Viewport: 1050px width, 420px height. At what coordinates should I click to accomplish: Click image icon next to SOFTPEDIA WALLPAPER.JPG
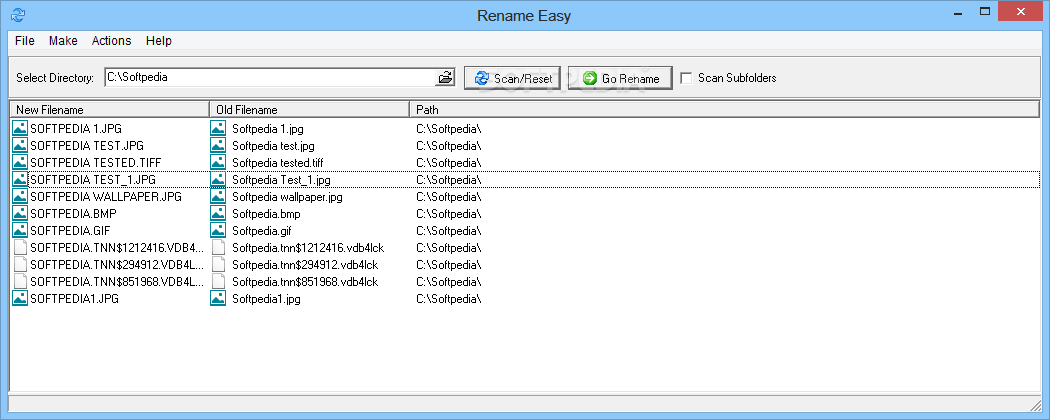[x=20, y=196]
